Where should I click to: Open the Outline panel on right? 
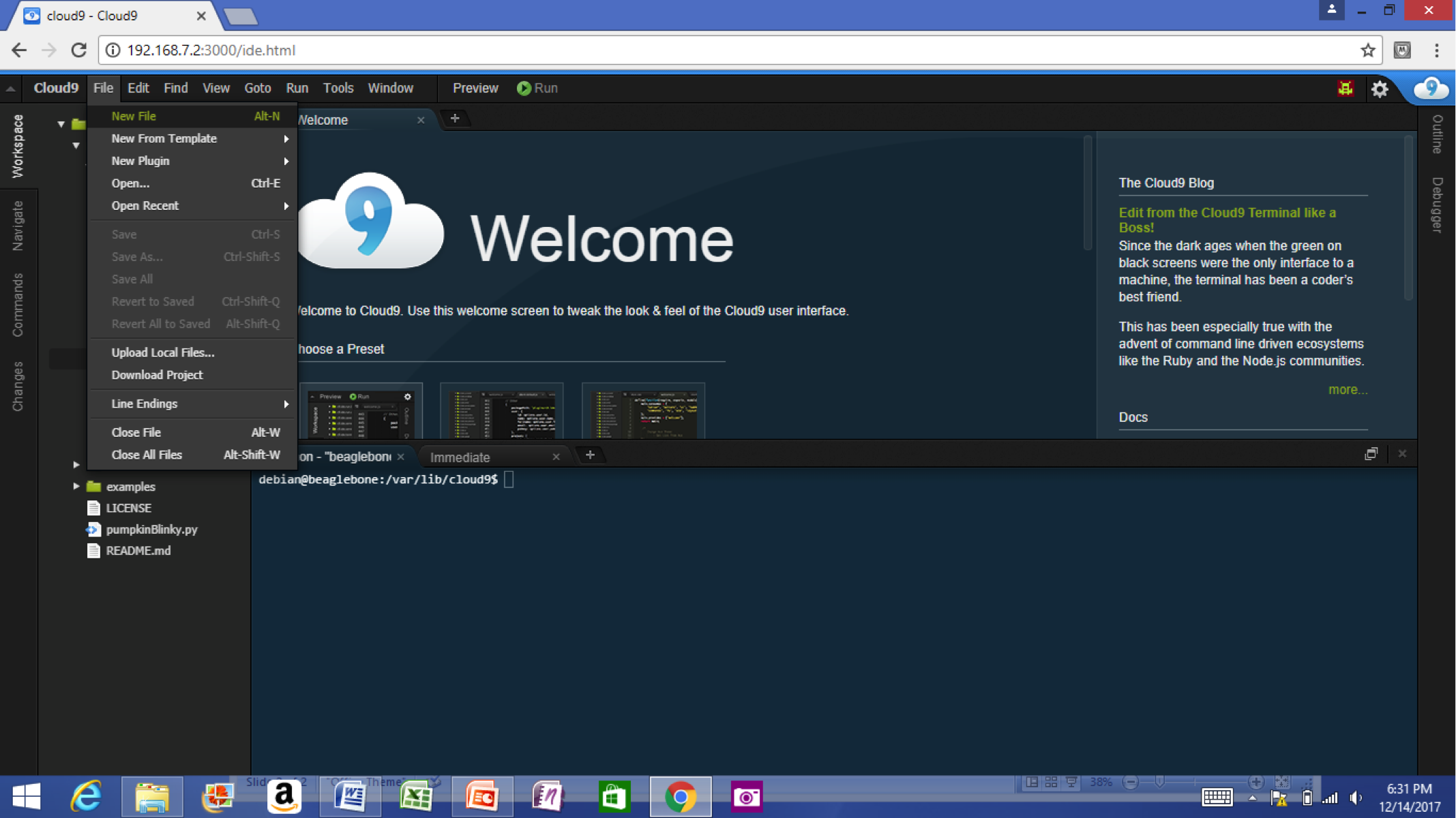click(x=1437, y=134)
